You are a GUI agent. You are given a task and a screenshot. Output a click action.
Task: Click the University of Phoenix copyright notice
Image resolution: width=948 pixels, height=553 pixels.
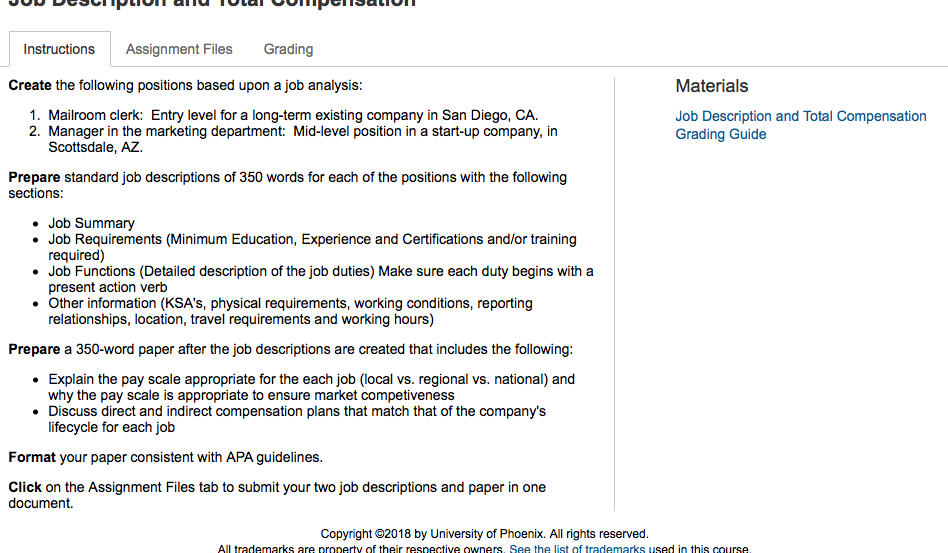(x=484, y=534)
